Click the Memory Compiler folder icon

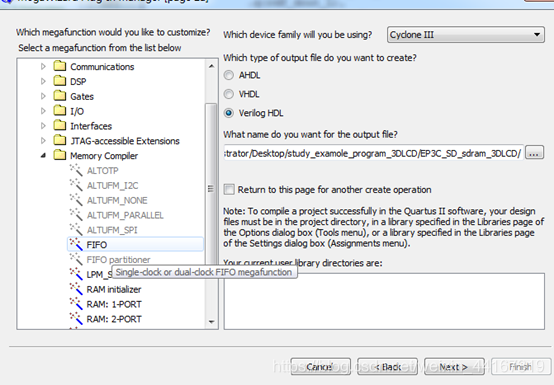coord(60,155)
